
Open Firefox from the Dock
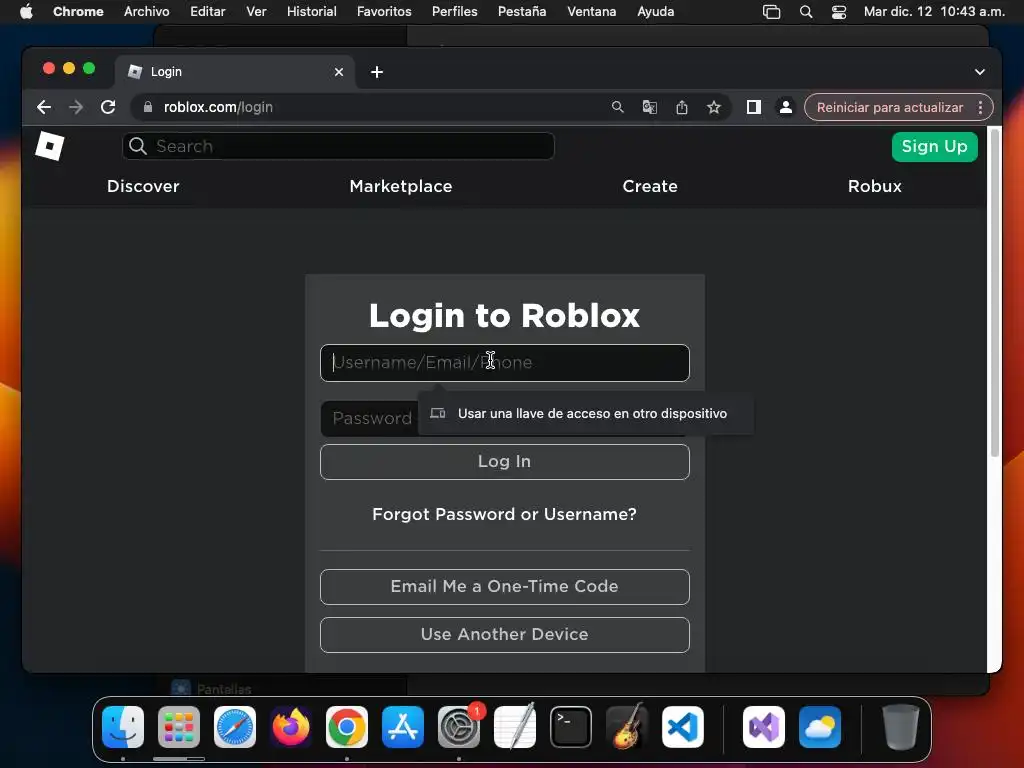(x=291, y=727)
